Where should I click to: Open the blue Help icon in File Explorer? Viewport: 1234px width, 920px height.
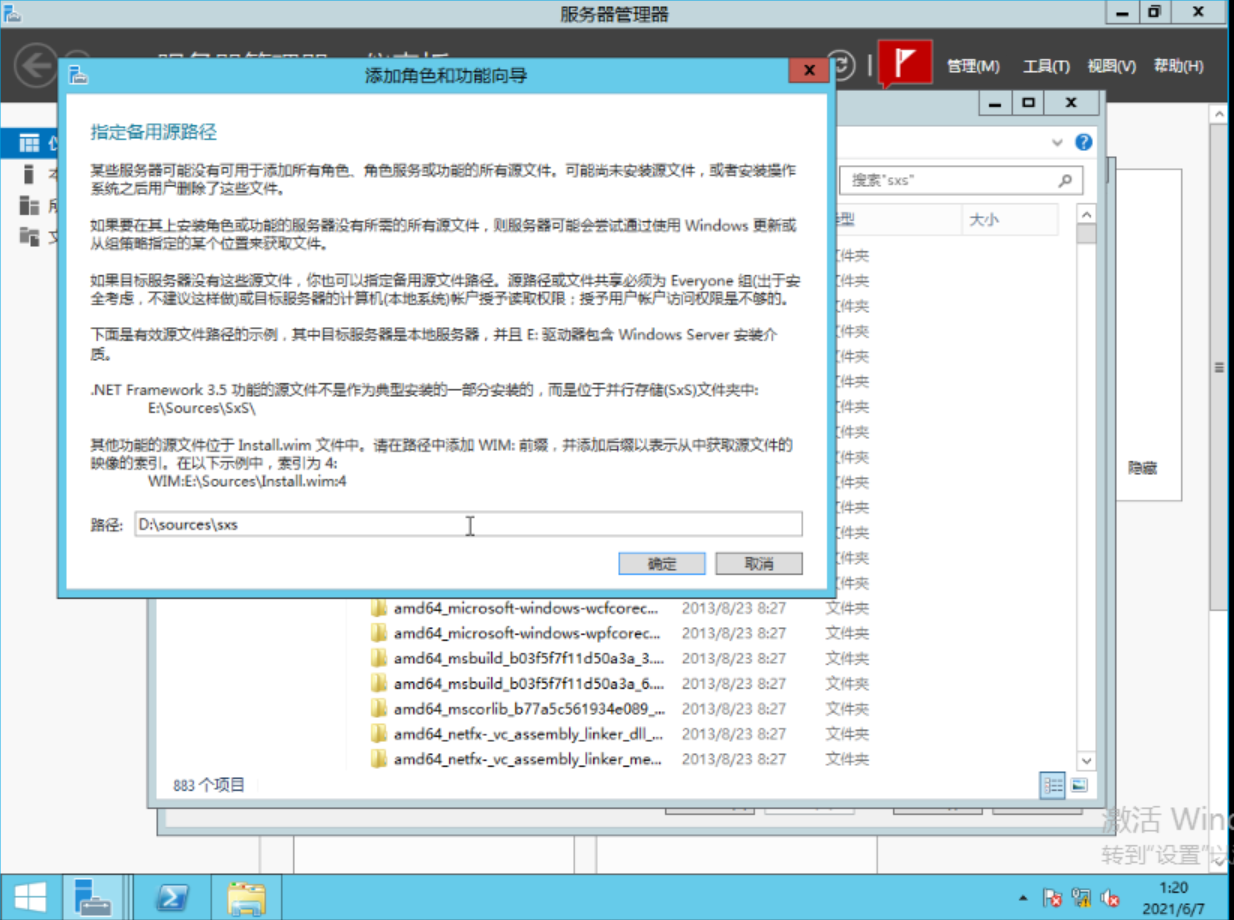(1083, 142)
